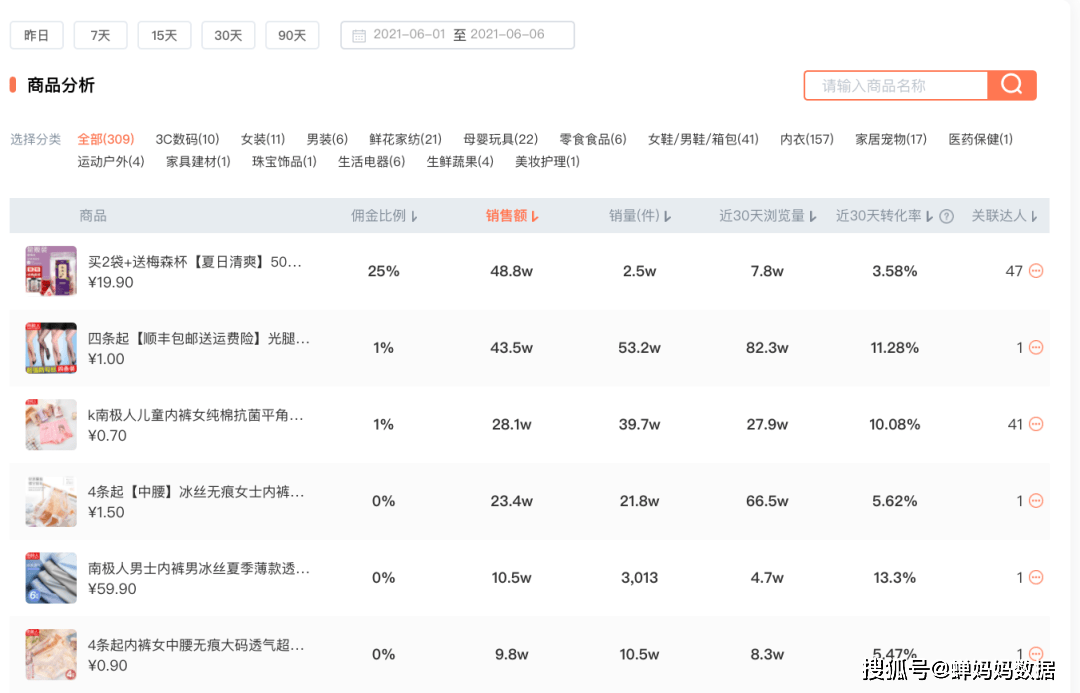Open related influencers bubble for first product
This screenshot has width=1080, height=693.
(x=1036, y=271)
